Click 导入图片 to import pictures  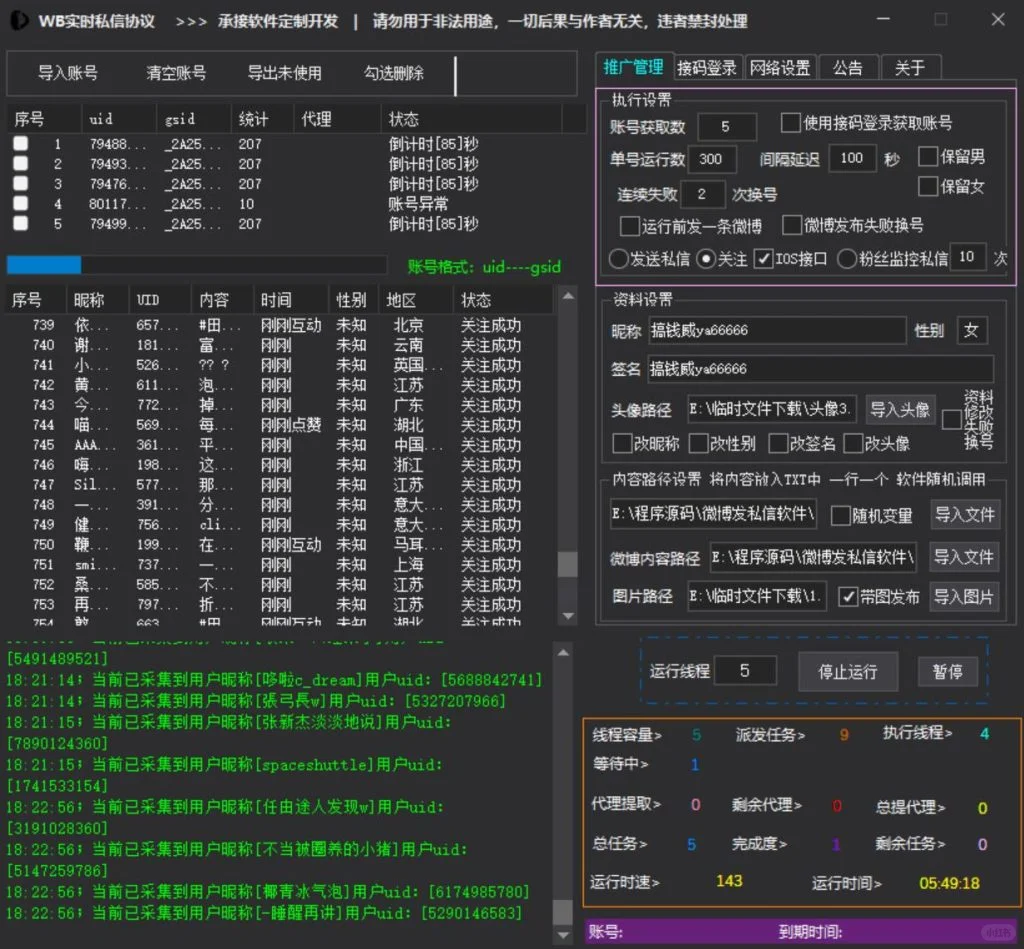[x=964, y=597]
